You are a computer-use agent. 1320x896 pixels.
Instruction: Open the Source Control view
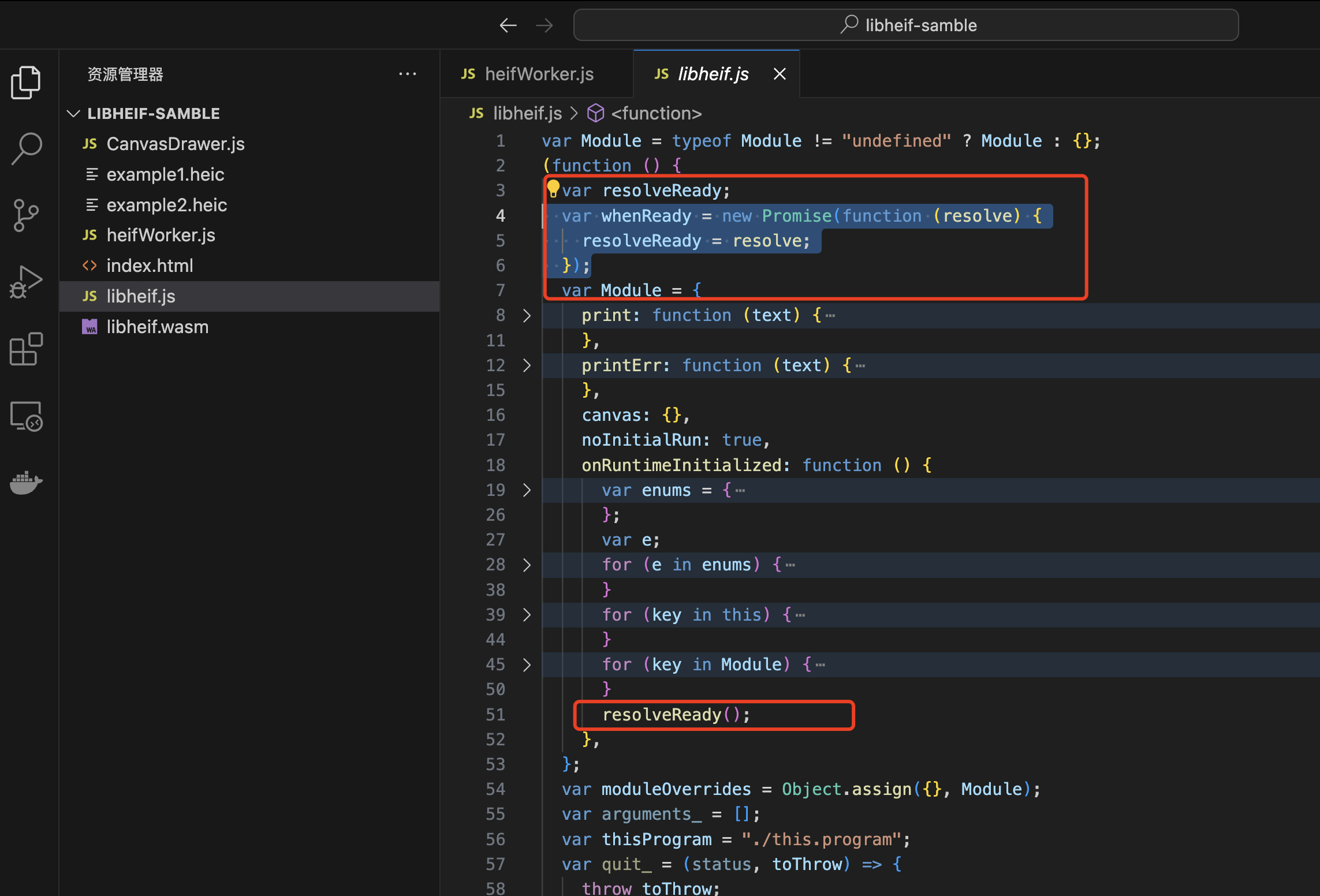click(26, 215)
